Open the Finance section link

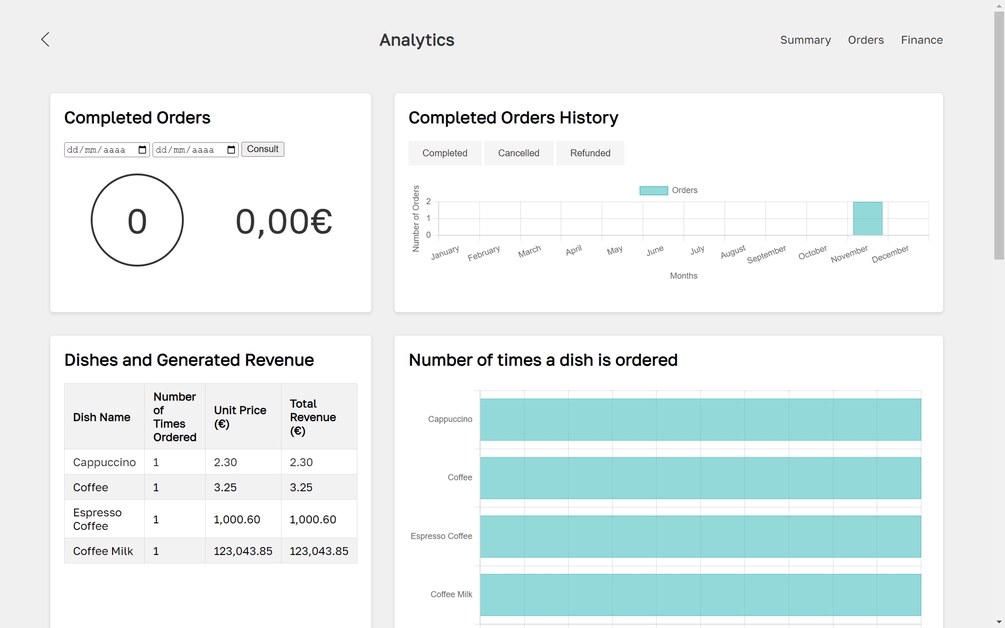click(x=922, y=40)
